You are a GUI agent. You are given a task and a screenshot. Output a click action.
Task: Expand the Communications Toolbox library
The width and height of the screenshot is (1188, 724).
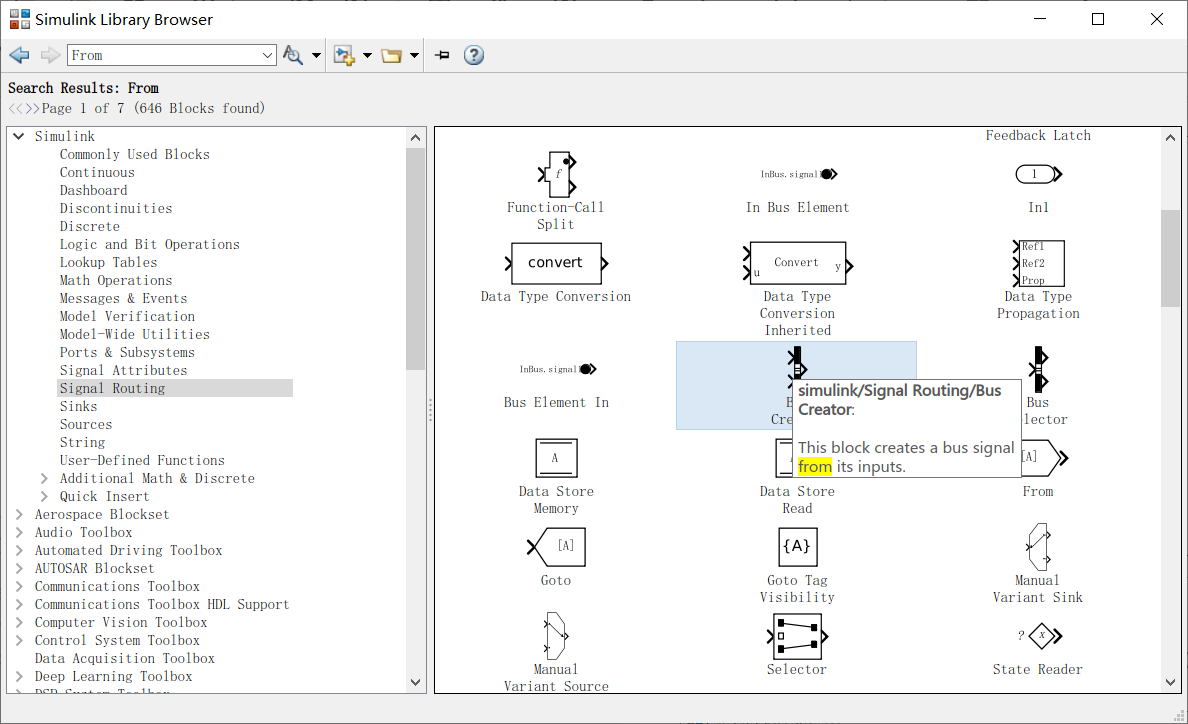(x=19, y=587)
